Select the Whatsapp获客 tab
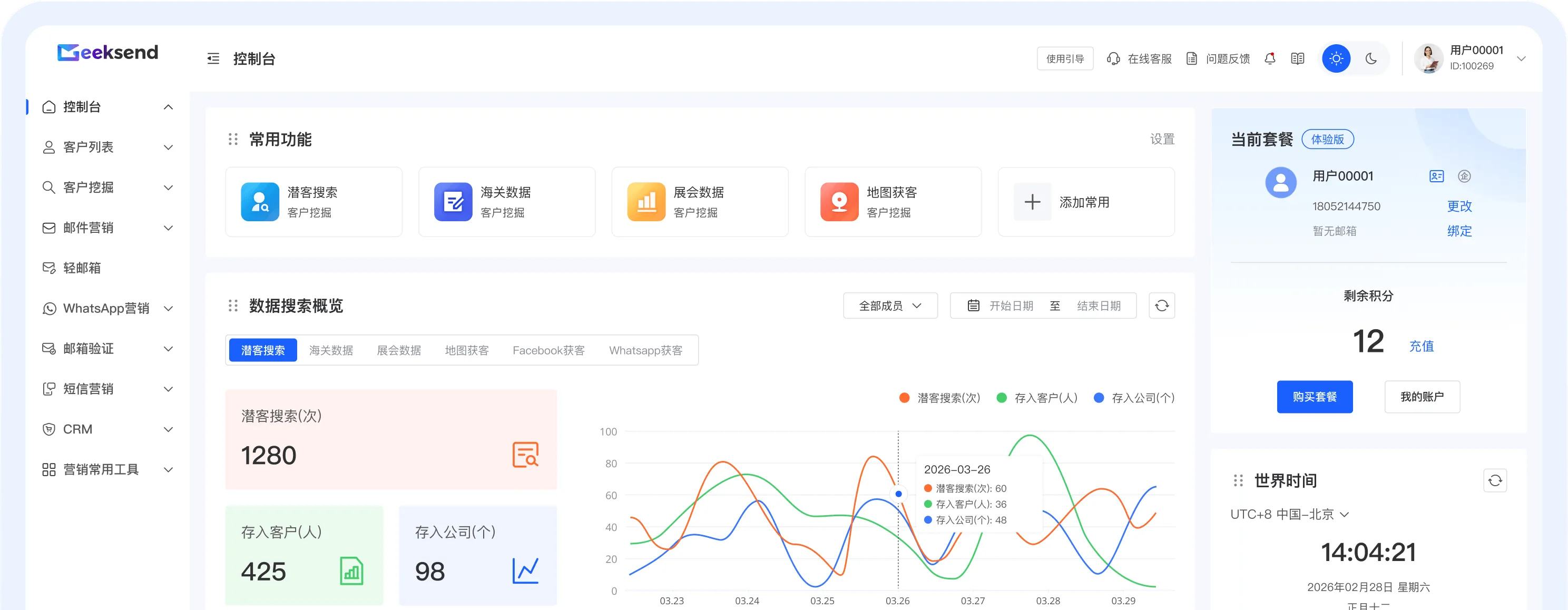Image resolution: width=1568 pixels, height=610 pixels. [x=646, y=350]
